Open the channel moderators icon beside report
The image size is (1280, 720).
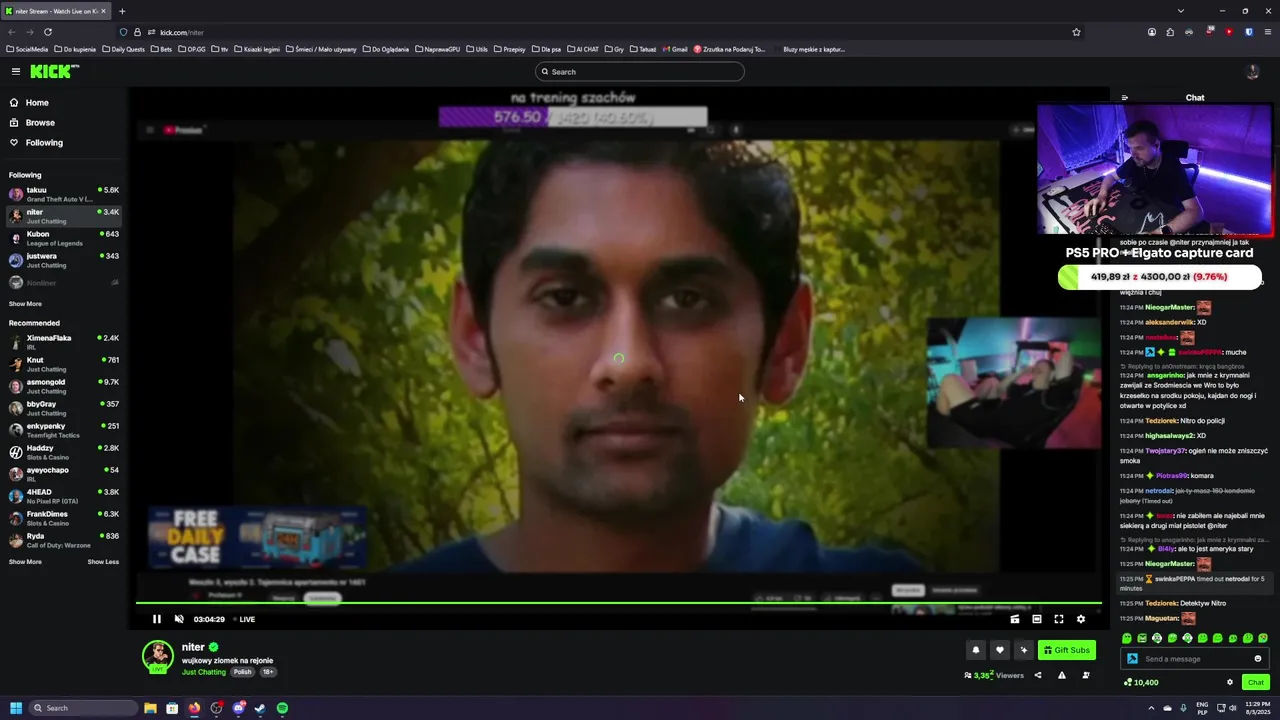[x=1086, y=675]
